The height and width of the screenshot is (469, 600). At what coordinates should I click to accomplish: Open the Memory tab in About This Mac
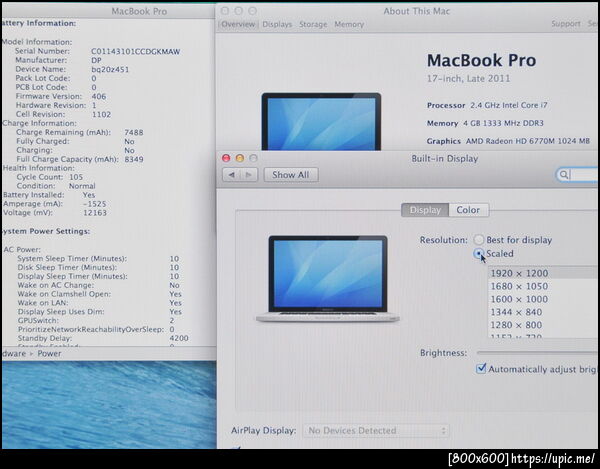[x=349, y=24]
